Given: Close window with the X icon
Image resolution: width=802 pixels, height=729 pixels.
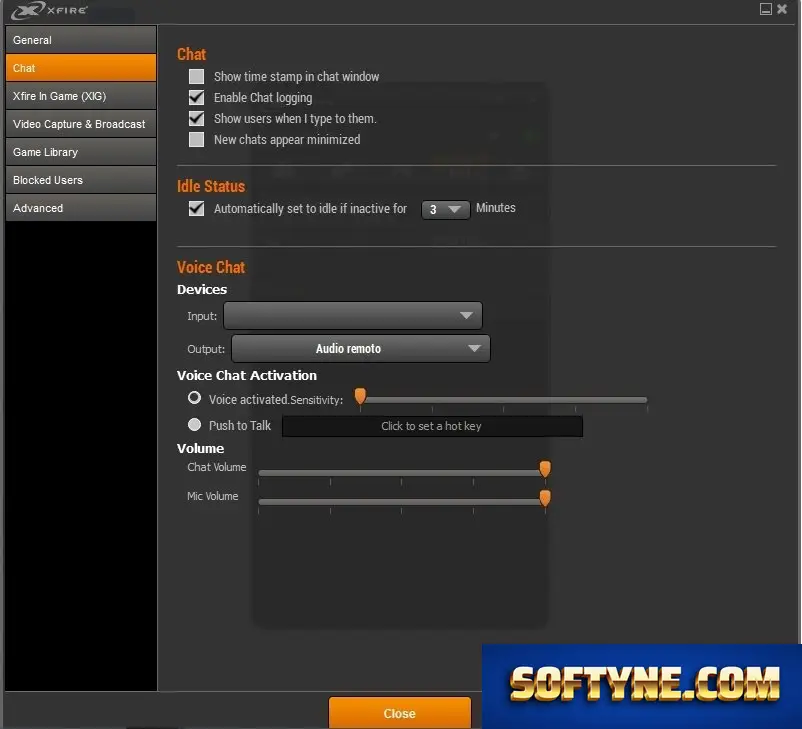Looking at the screenshot, I should (x=782, y=9).
